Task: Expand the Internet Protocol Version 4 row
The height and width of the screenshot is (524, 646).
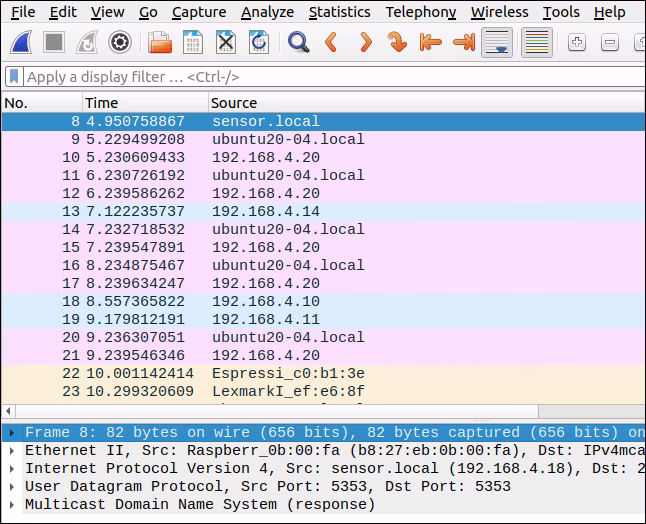Action: pyautogui.click(x=12, y=468)
